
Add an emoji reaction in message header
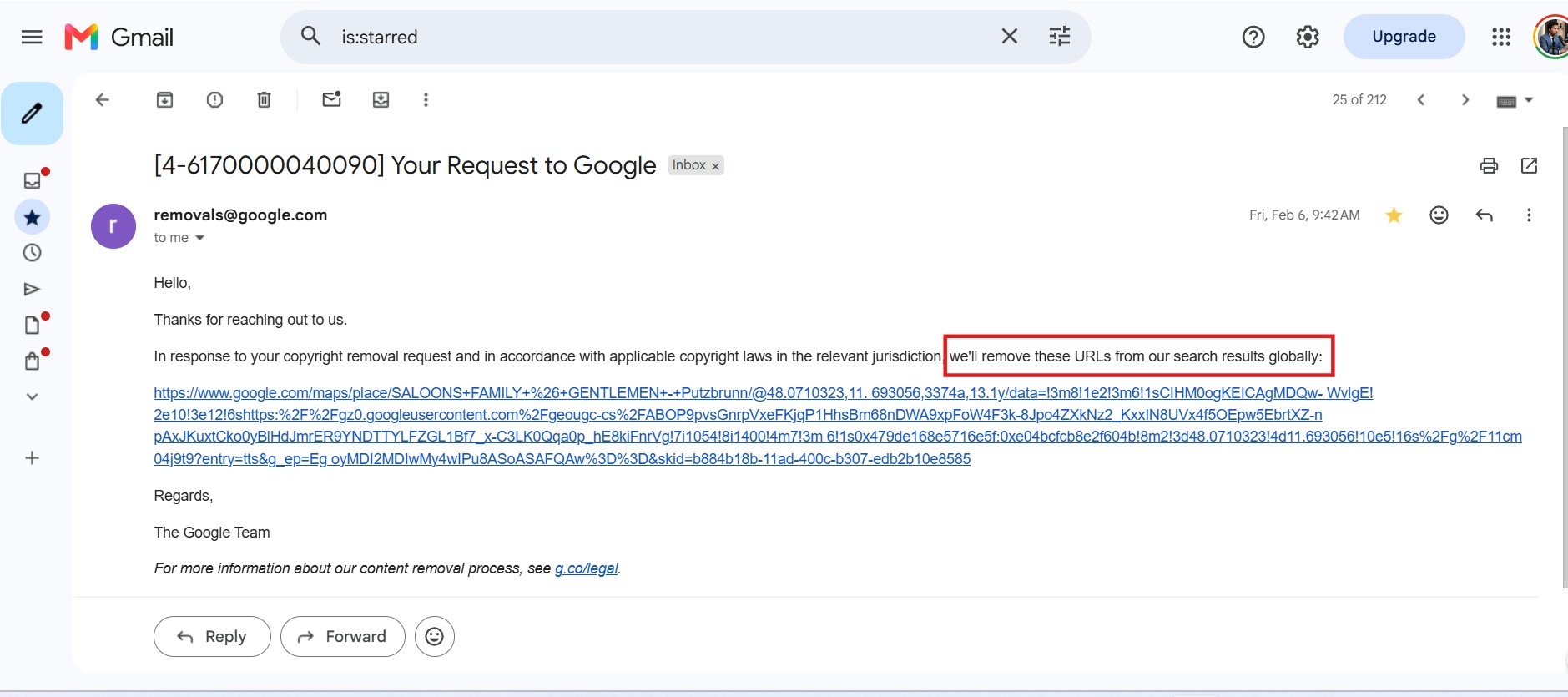1439,215
